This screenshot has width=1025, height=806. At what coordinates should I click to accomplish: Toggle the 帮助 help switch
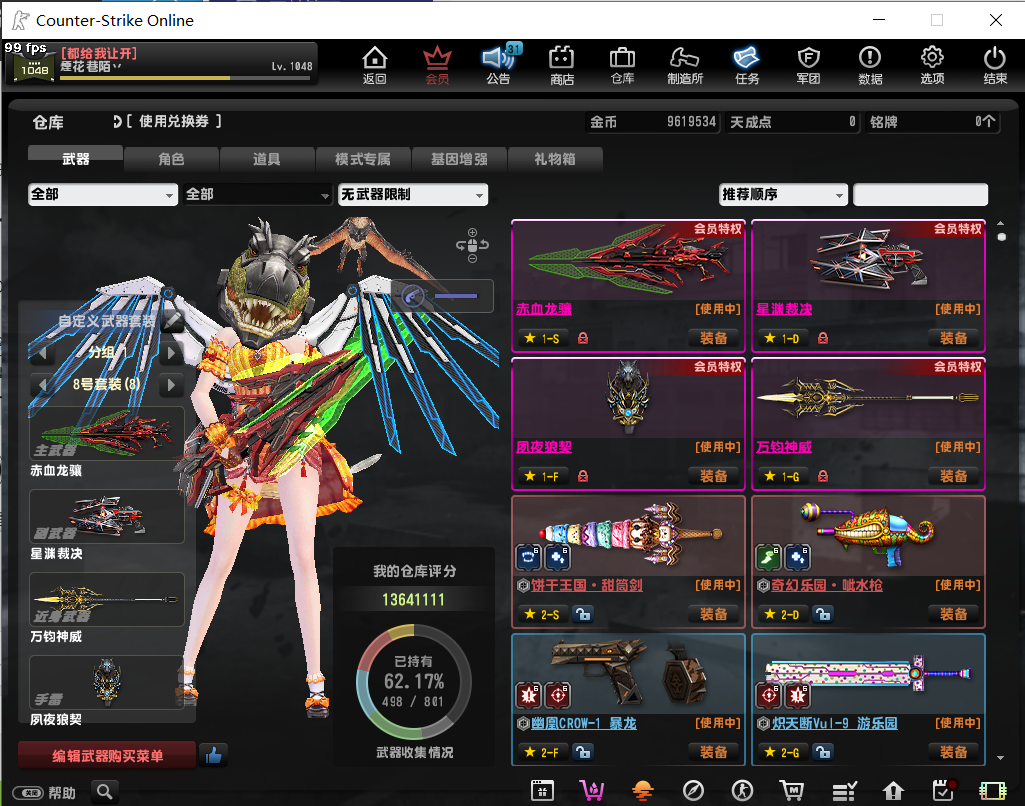point(28,793)
